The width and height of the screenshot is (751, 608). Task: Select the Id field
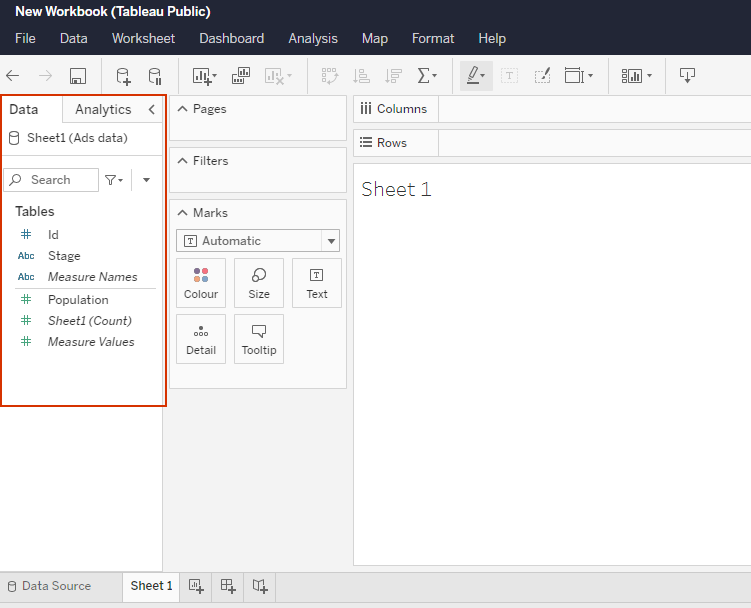pyautogui.click(x=53, y=235)
